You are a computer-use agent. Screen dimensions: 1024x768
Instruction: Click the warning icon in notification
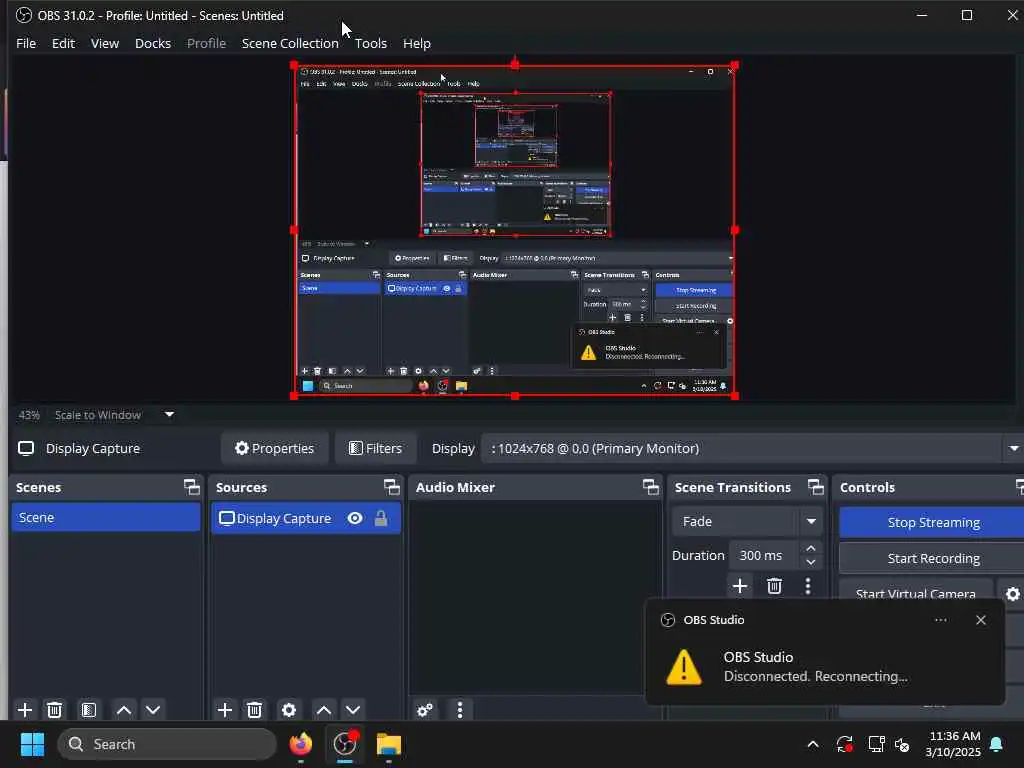point(684,667)
